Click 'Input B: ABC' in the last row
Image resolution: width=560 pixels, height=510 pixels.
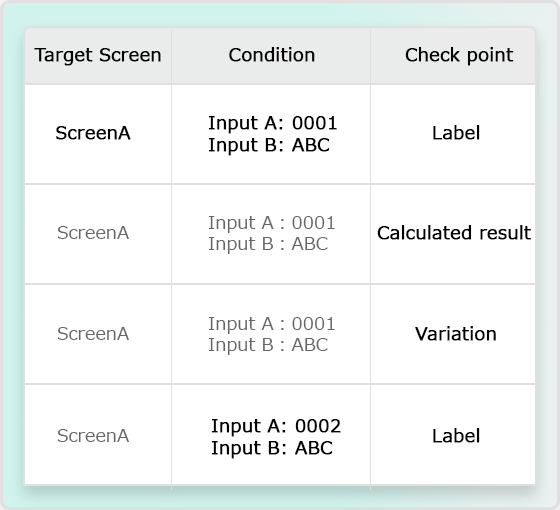272,448
